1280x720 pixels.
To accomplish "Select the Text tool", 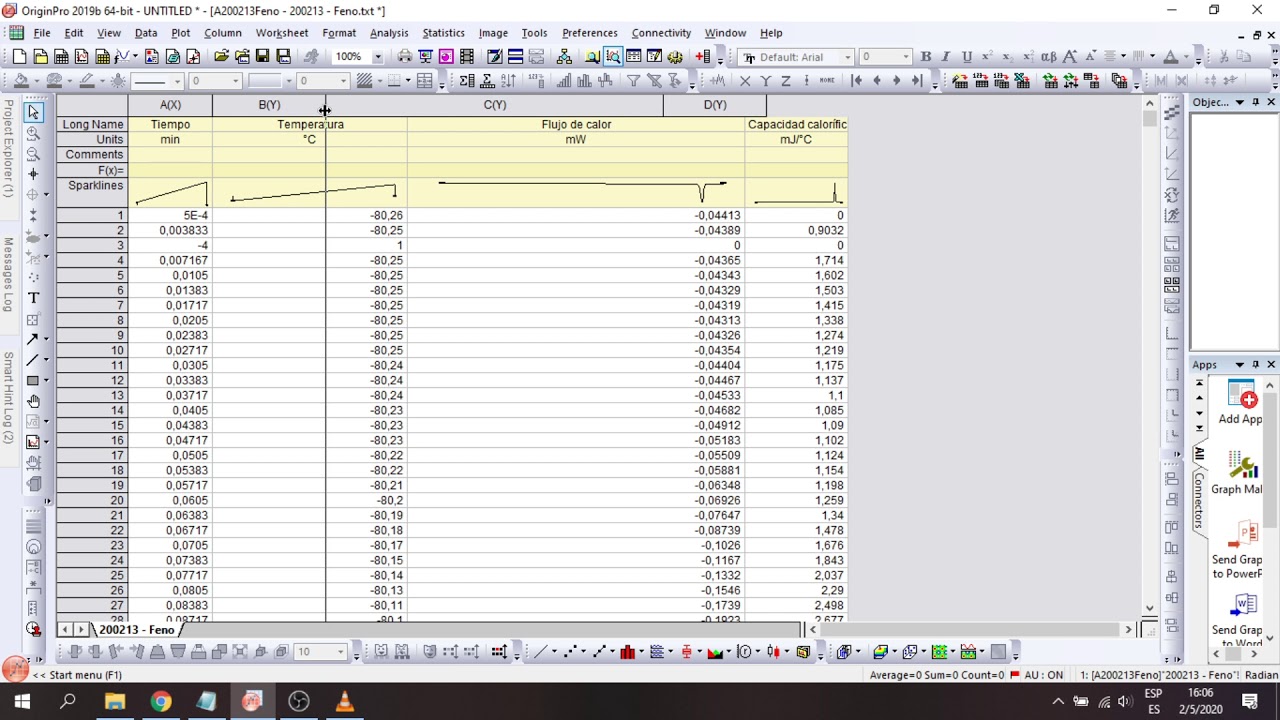I will point(33,298).
